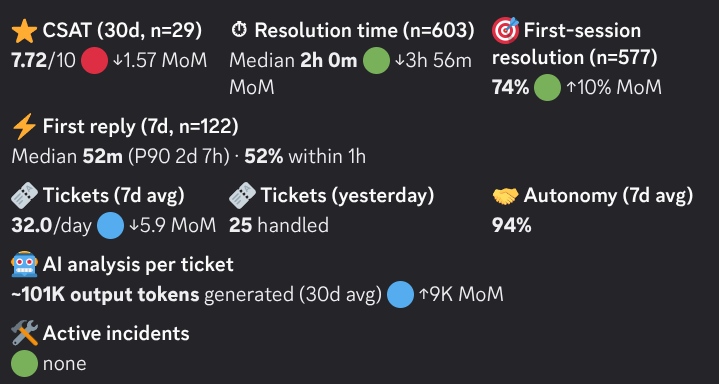Click the blue dot after generated (30d avg)
The width and height of the screenshot is (719, 384).
(x=400, y=294)
